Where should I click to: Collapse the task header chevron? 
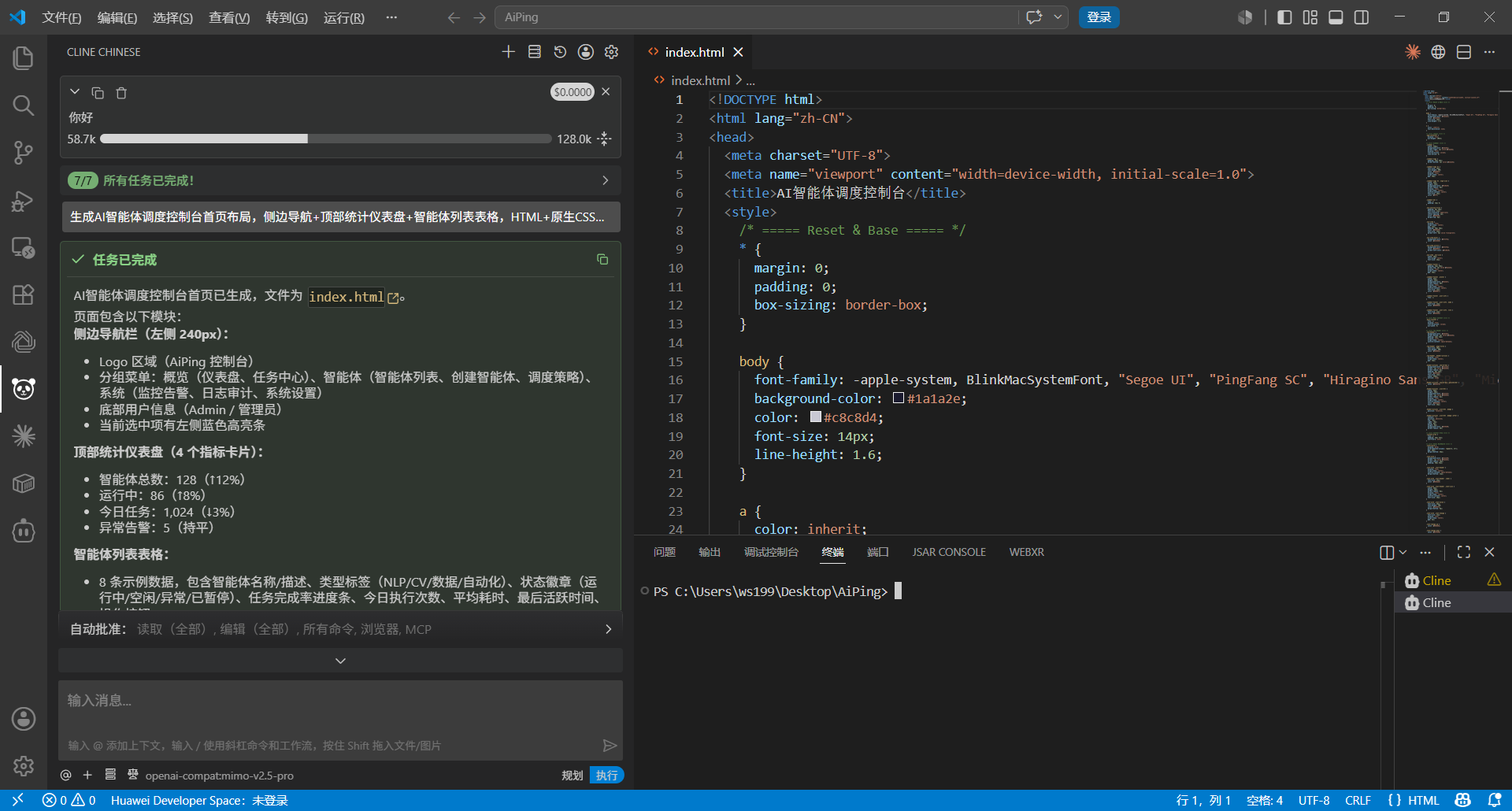click(x=75, y=92)
